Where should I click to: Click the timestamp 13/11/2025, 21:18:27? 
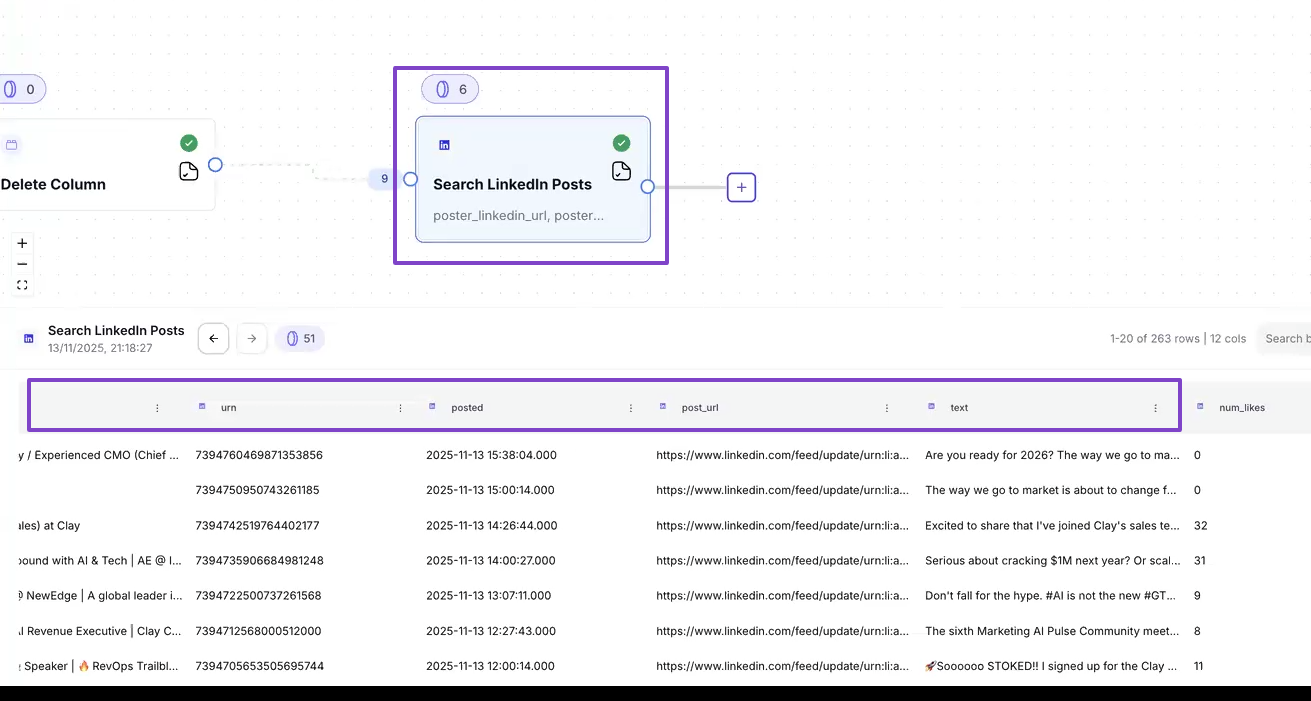pos(100,348)
